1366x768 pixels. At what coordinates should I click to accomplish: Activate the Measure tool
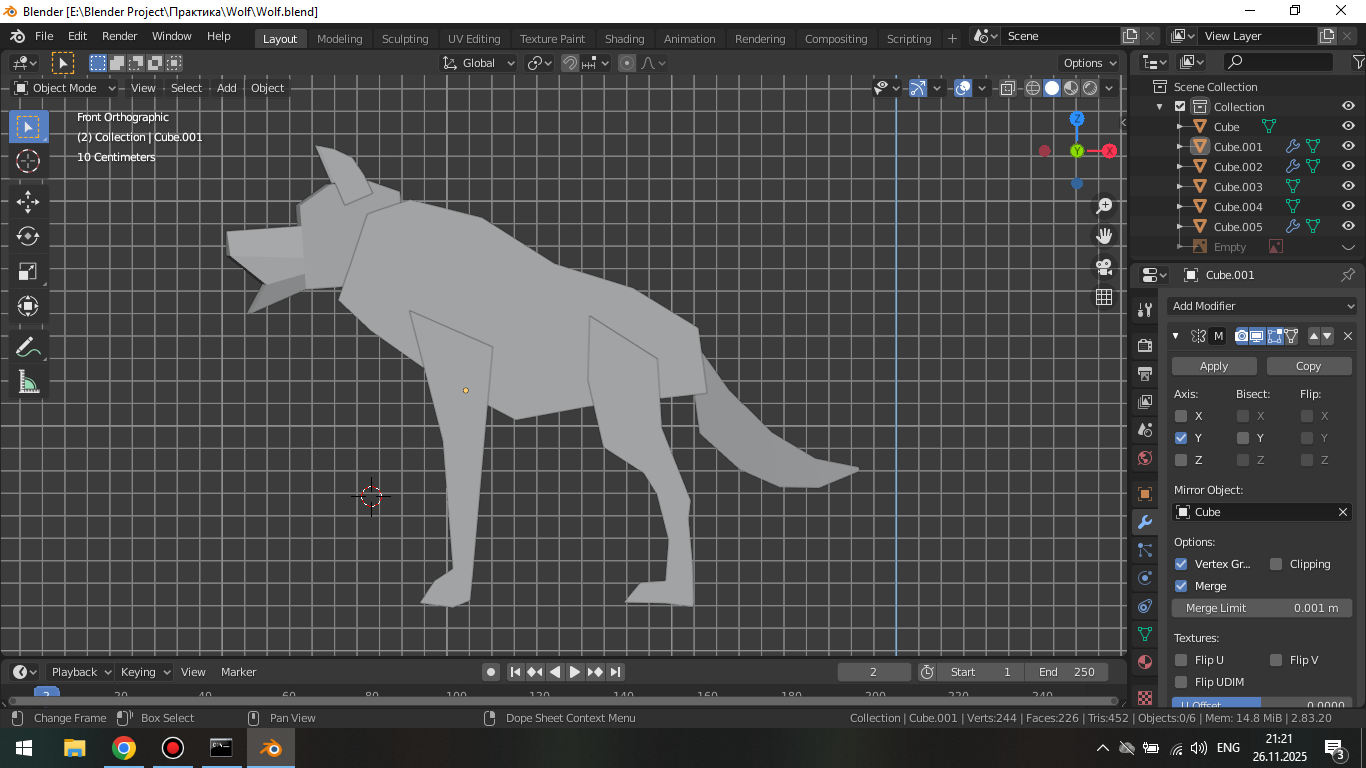(x=28, y=382)
